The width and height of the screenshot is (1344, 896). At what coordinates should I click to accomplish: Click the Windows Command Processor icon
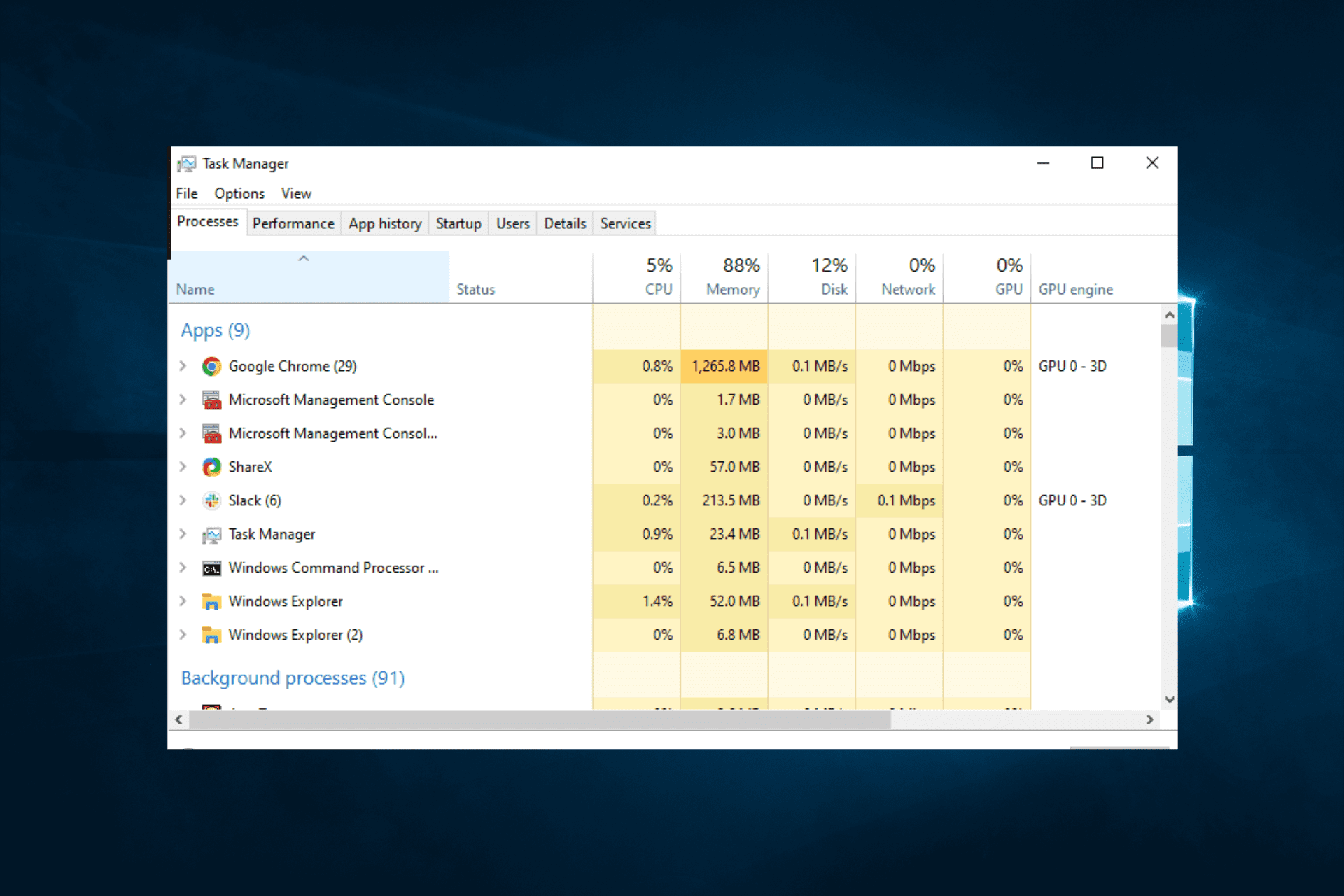211,568
